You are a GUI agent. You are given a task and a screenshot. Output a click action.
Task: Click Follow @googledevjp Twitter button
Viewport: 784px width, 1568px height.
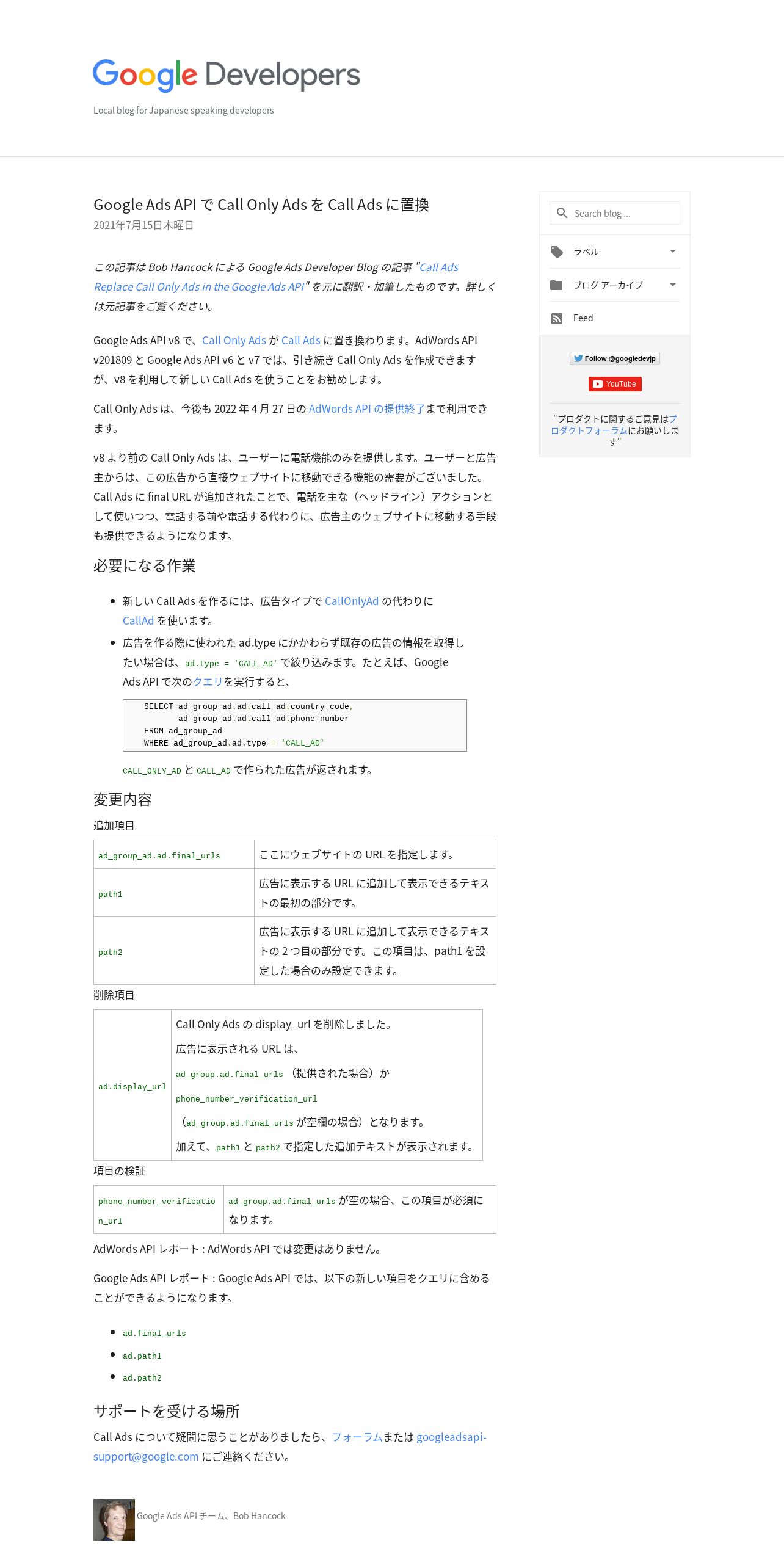click(x=615, y=358)
